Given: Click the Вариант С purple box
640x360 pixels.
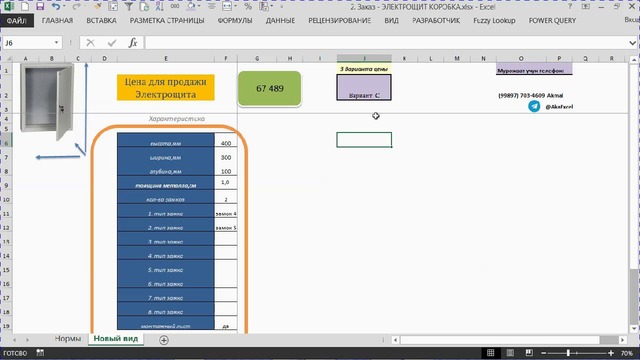Looking at the screenshot, I should (x=364, y=87).
